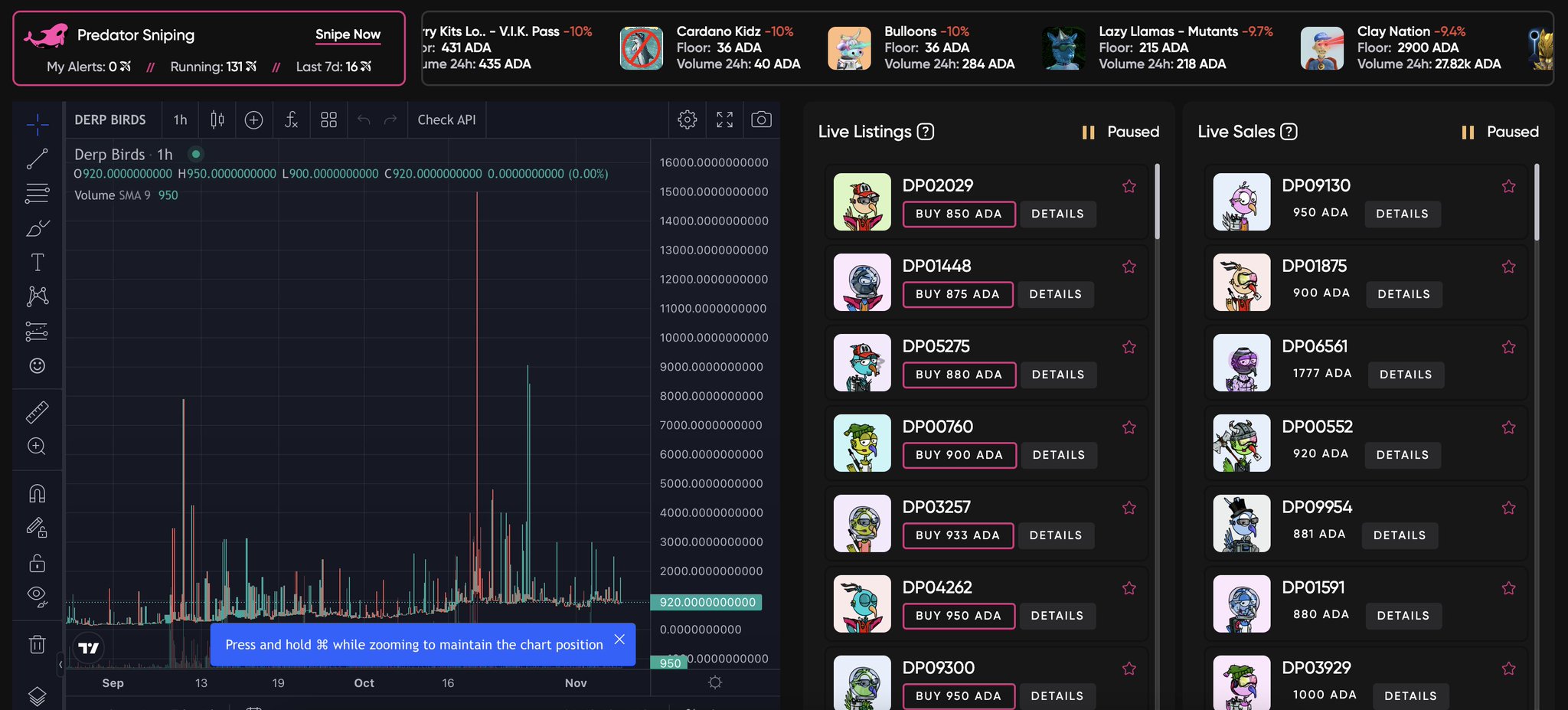Open Cardano Kidz collection ticker

[x=710, y=47]
